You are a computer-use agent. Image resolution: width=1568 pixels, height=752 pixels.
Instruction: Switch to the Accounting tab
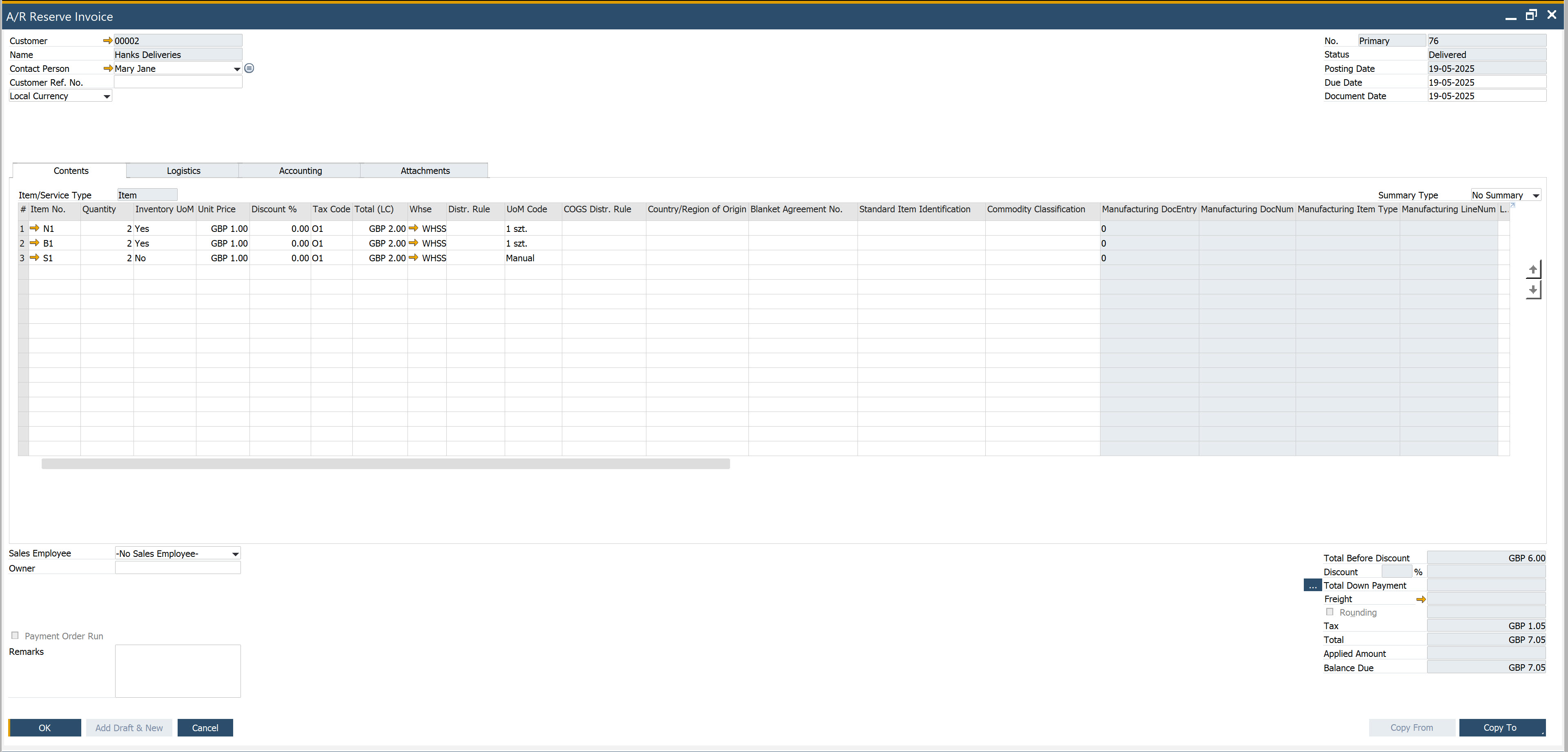(x=300, y=170)
